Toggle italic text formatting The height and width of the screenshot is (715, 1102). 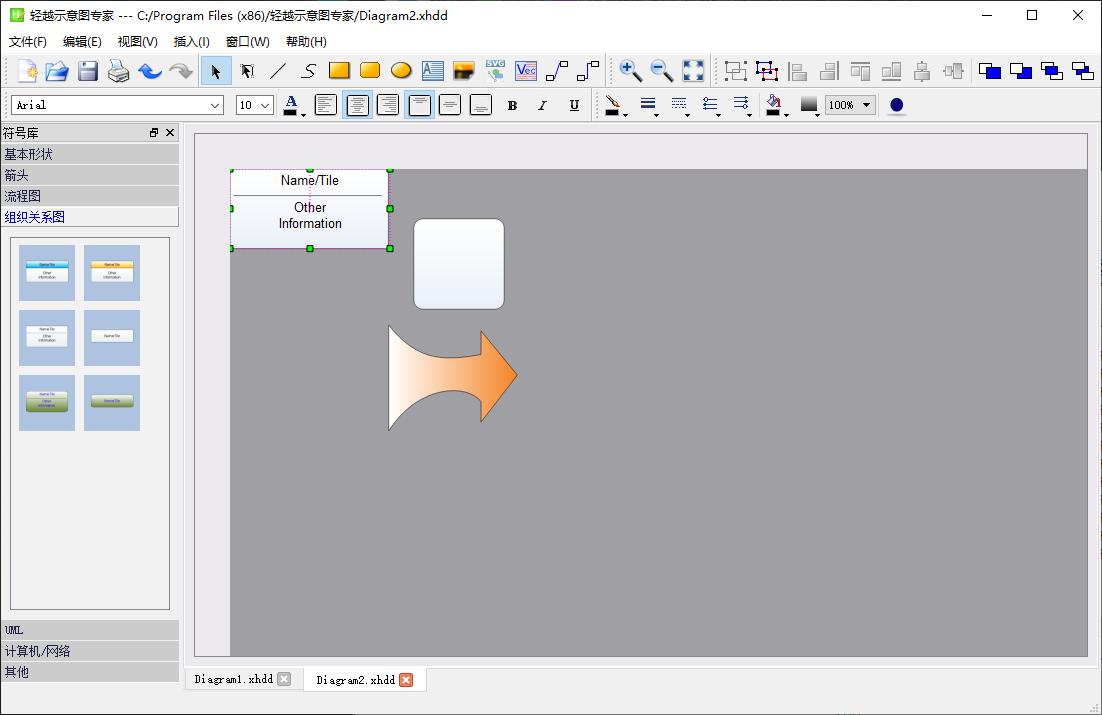(543, 105)
